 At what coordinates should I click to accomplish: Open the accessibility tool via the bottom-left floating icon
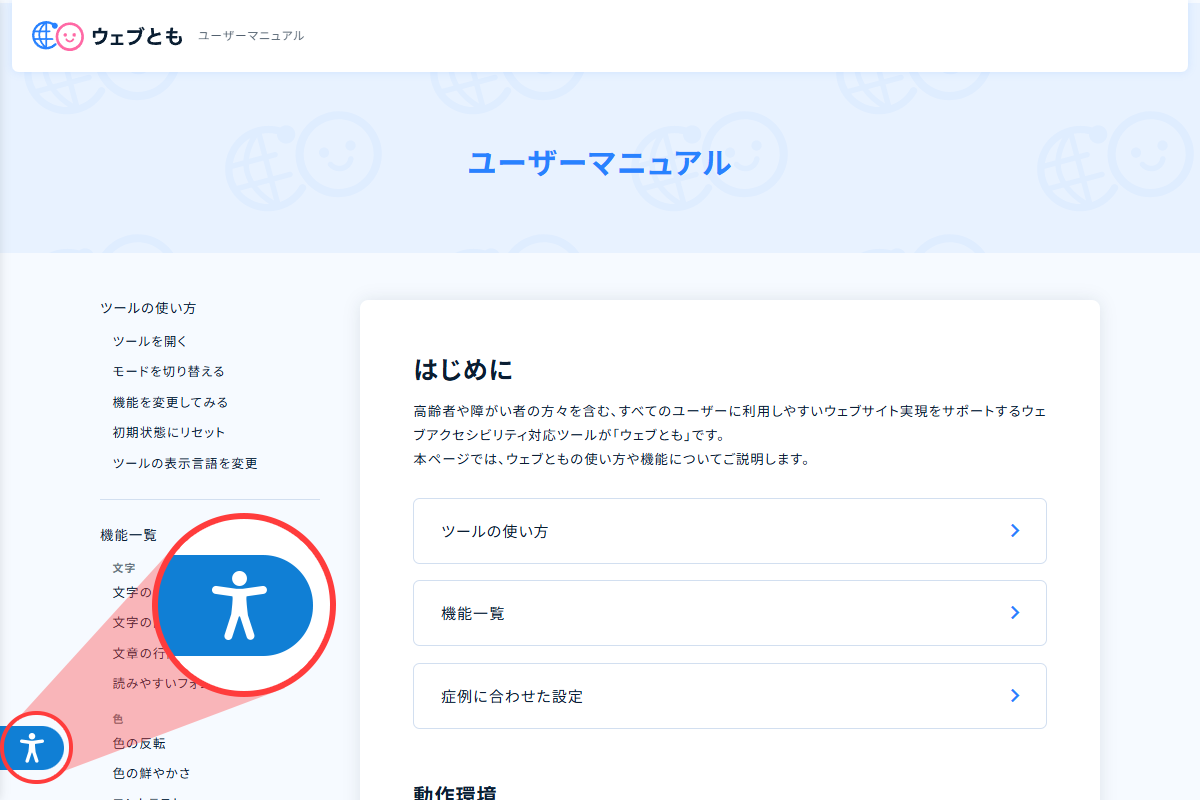coord(35,747)
